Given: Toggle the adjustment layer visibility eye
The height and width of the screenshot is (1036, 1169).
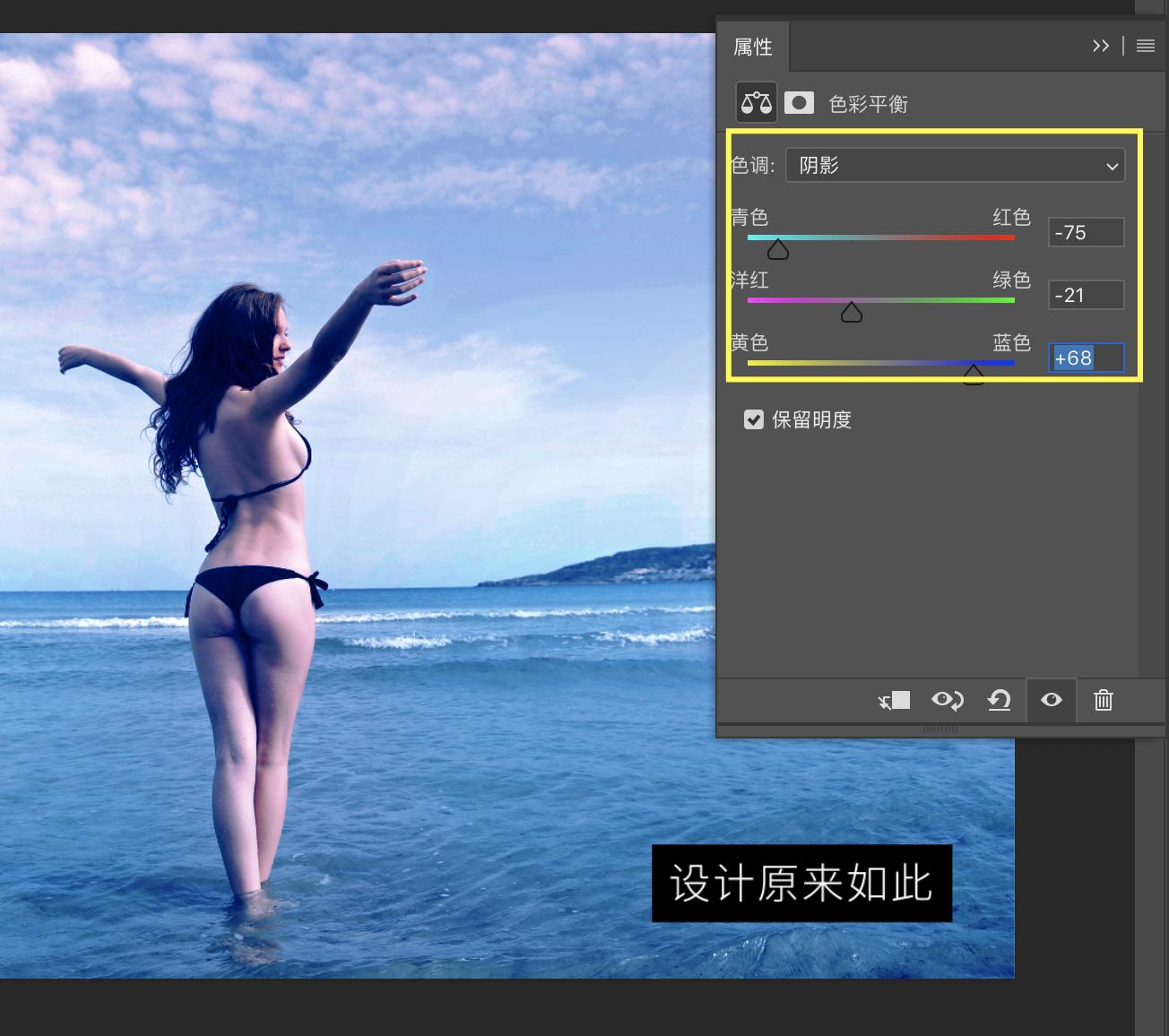Looking at the screenshot, I should coord(1051,701).
